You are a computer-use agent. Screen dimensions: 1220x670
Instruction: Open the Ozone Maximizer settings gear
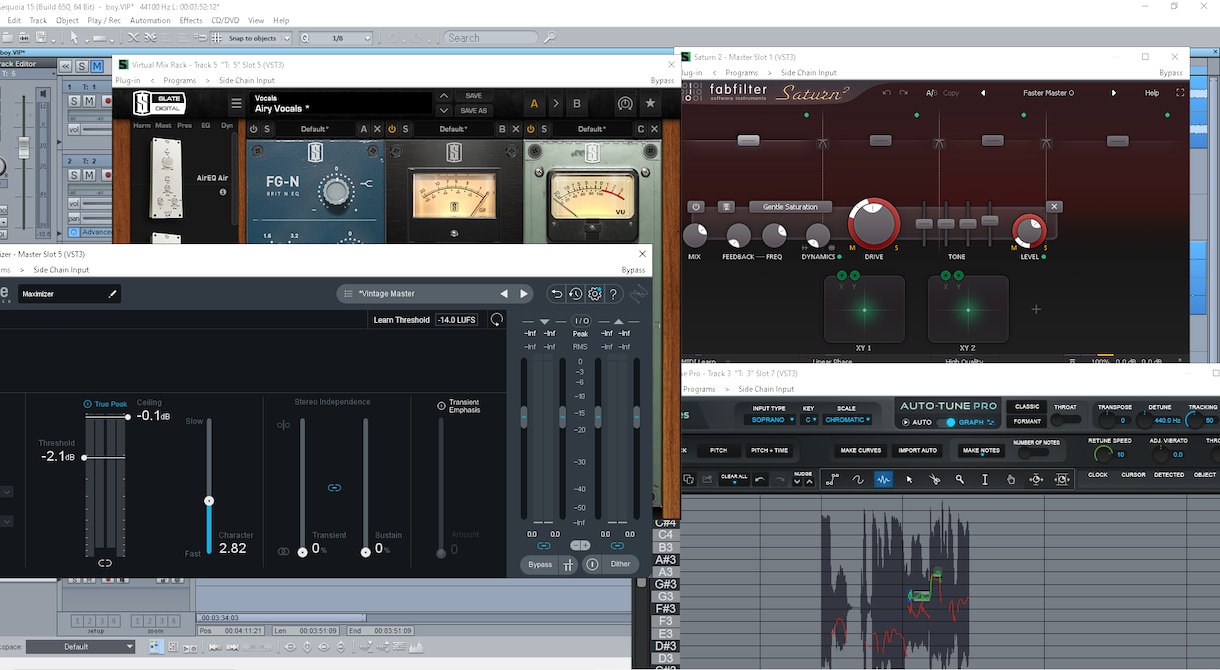click(x=595, y=294)
